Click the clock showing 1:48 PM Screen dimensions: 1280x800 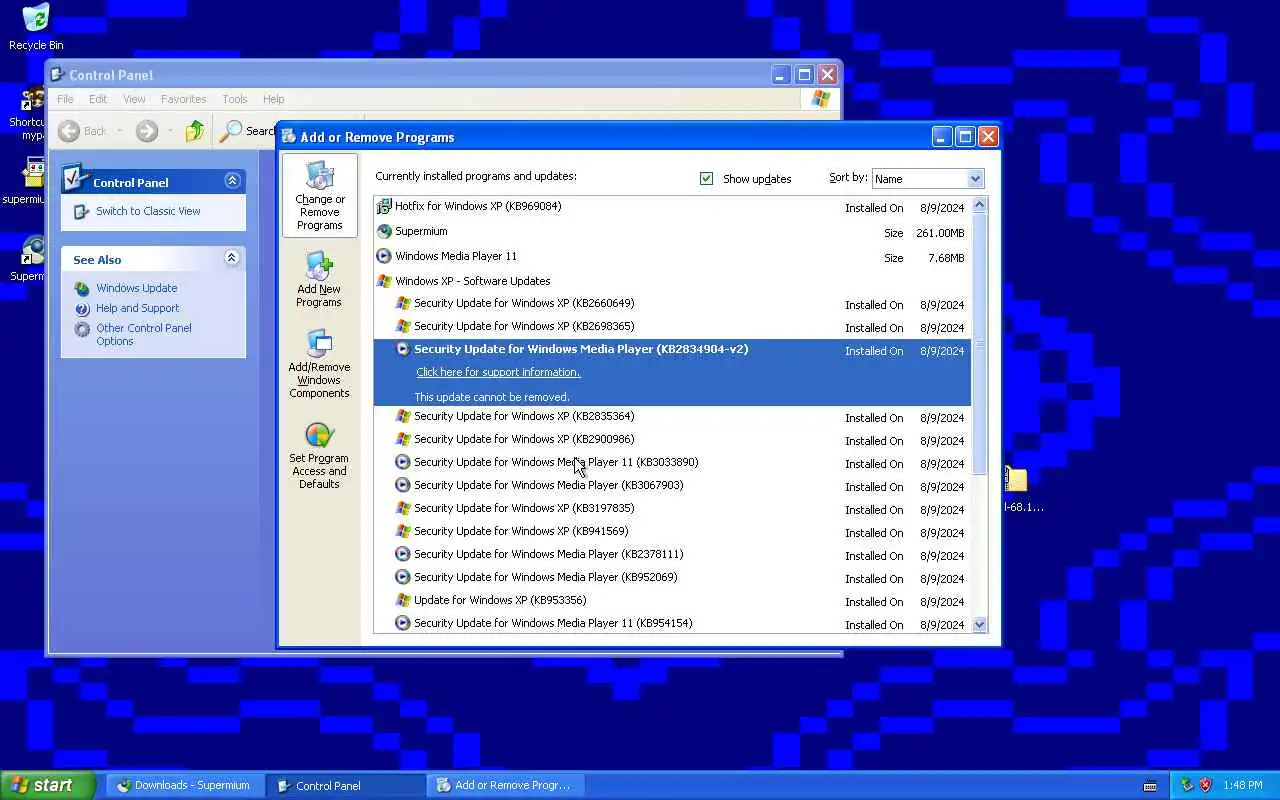coord(1242,785)
